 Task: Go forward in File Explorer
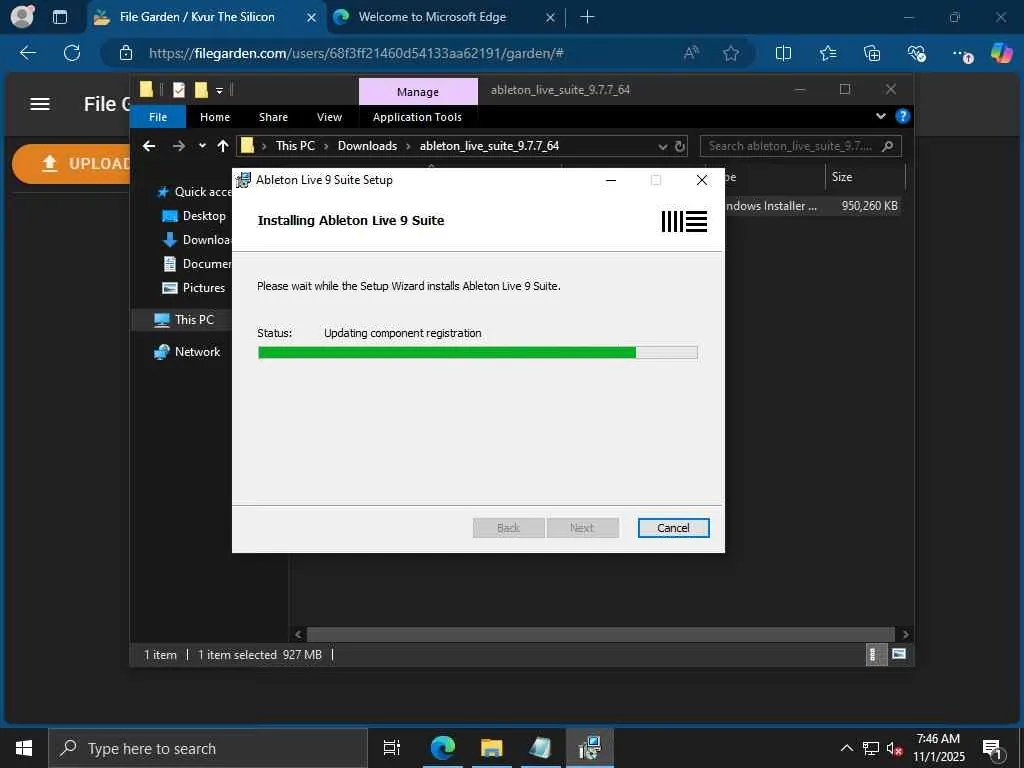click(178, 146)
